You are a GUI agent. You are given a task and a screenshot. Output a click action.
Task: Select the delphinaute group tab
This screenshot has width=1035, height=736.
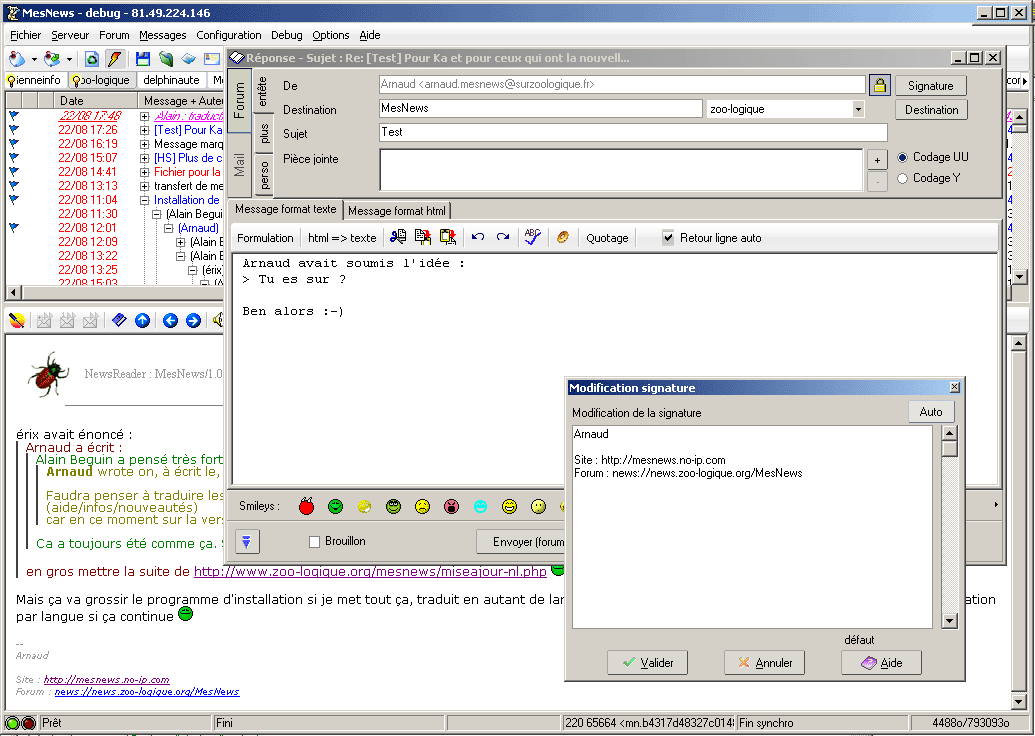[x=171, y=80]
